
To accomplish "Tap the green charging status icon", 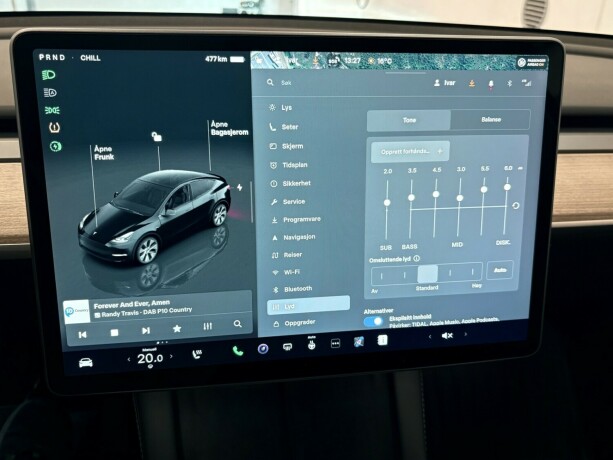I will 56,147.
